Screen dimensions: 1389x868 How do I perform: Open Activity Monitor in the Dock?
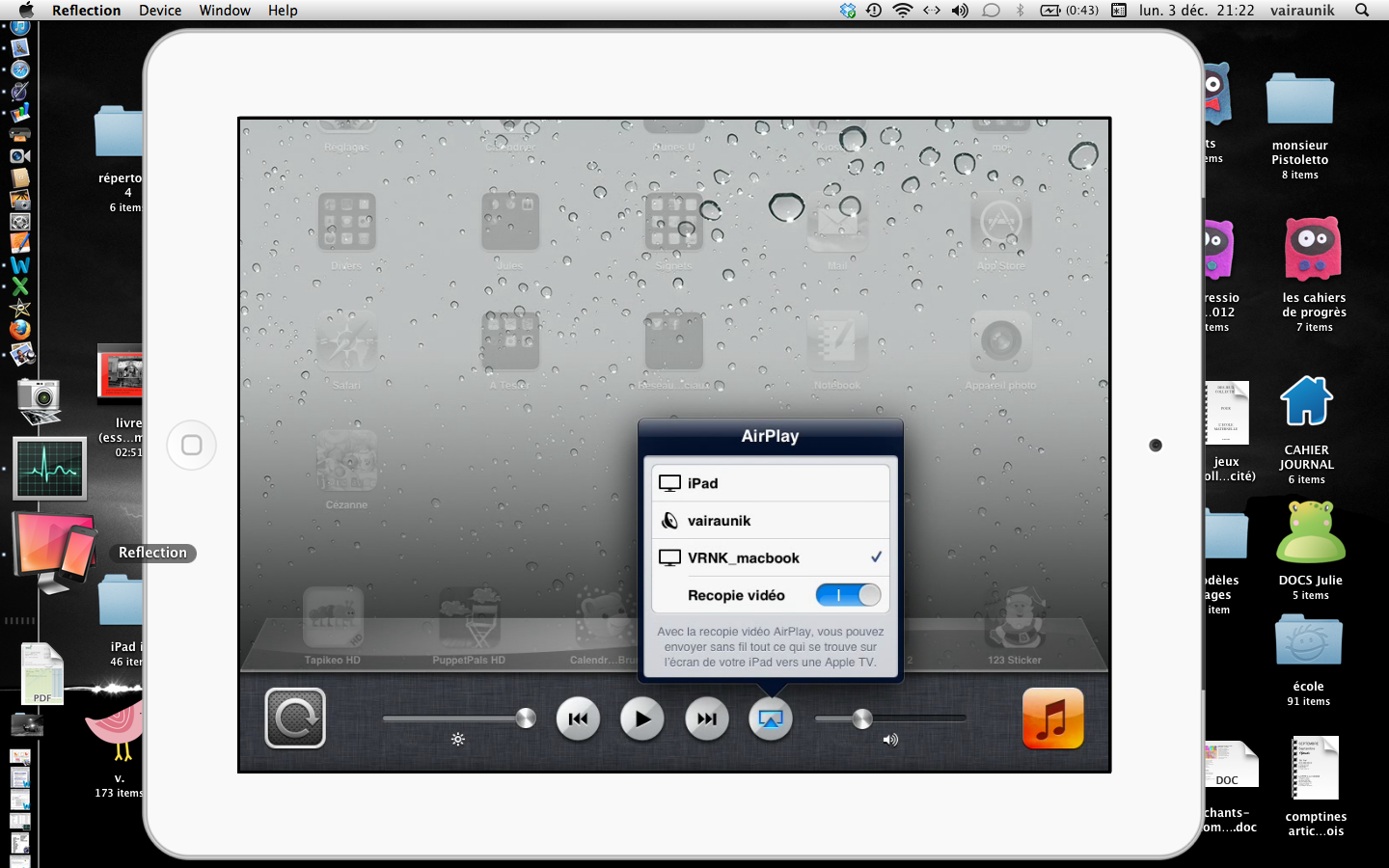(50, 469)
